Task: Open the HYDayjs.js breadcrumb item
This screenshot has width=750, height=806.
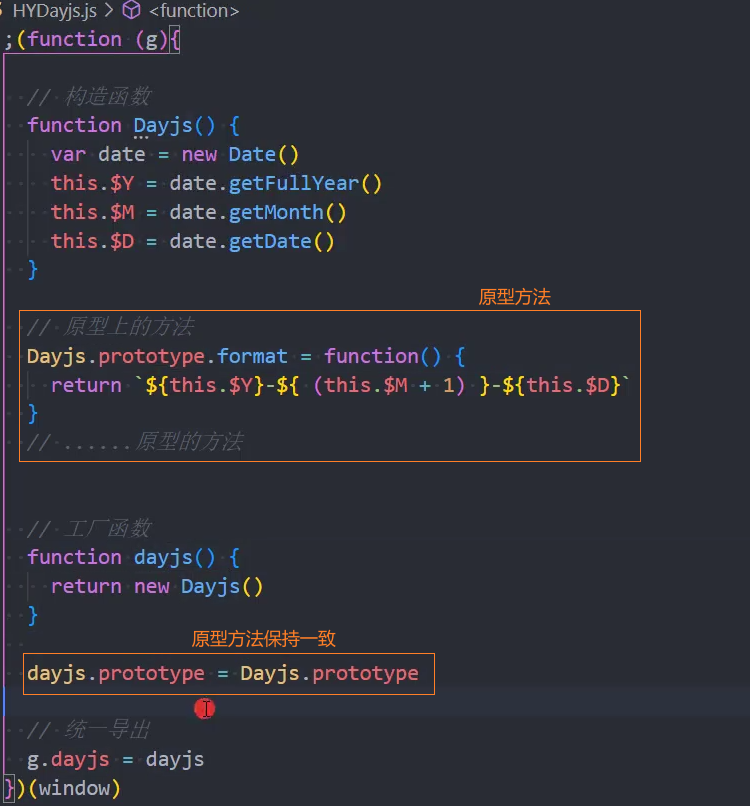Action: pos(55,11)
